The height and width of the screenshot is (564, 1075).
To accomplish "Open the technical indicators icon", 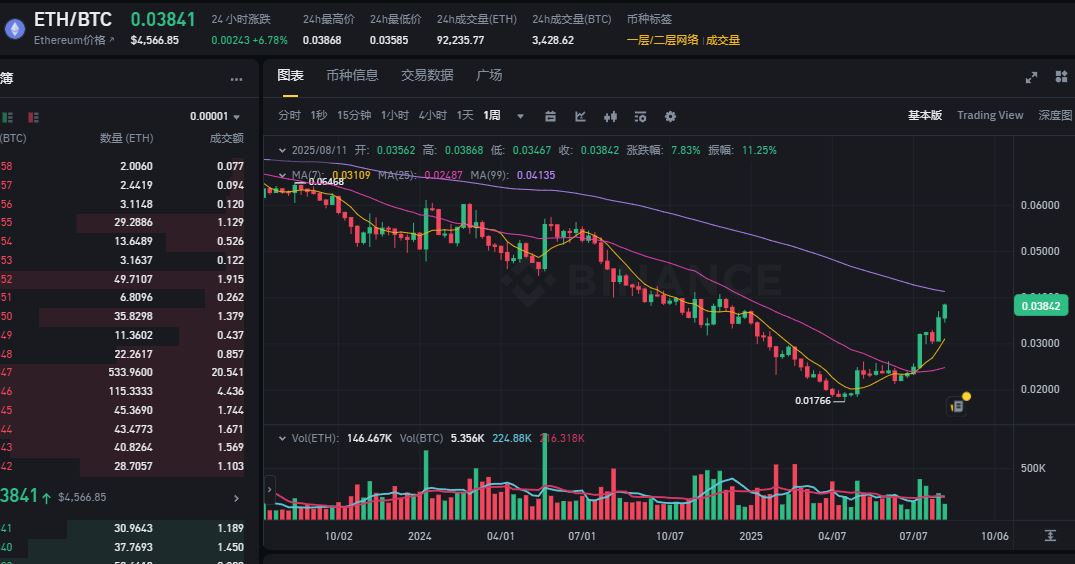I will 580,116.
